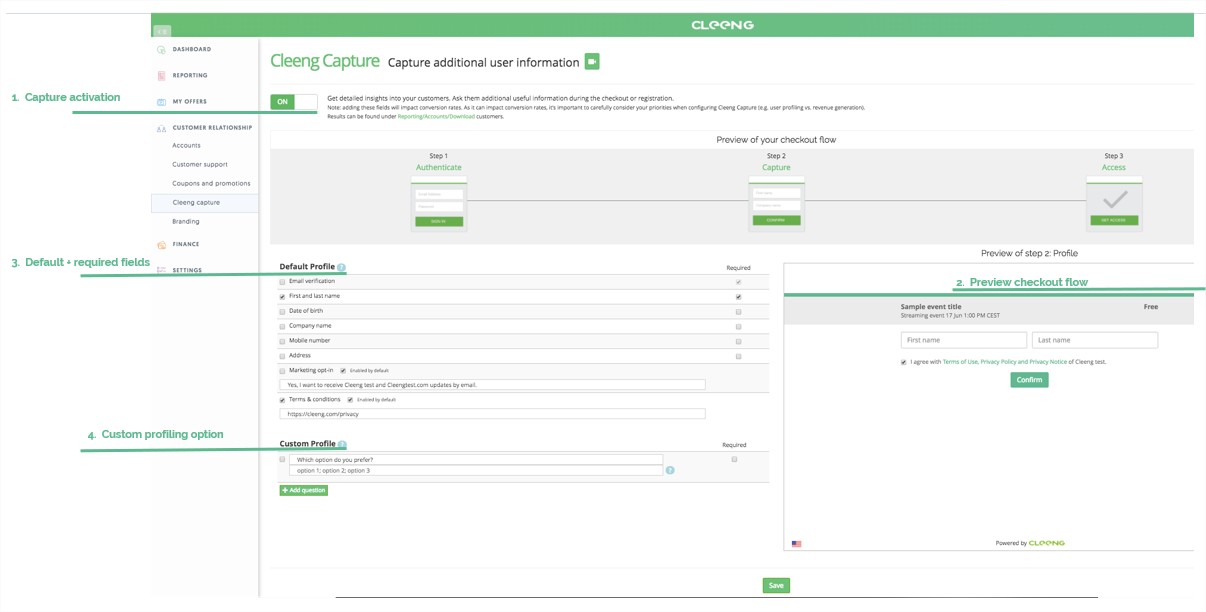Click the Confirm button in the preview

tap(1029, 380)
